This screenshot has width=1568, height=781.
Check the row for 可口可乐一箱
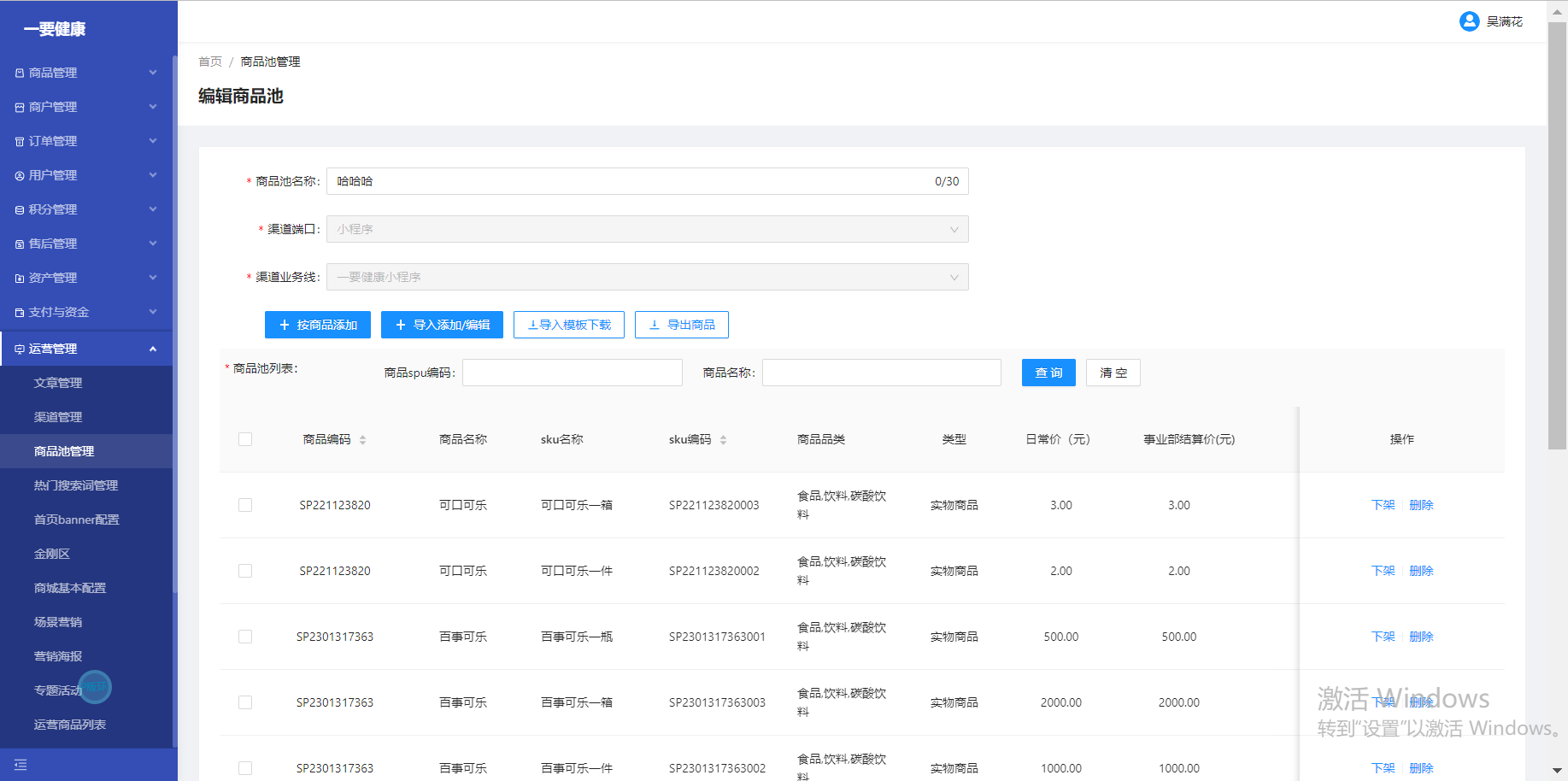click(x=245, y=505)
